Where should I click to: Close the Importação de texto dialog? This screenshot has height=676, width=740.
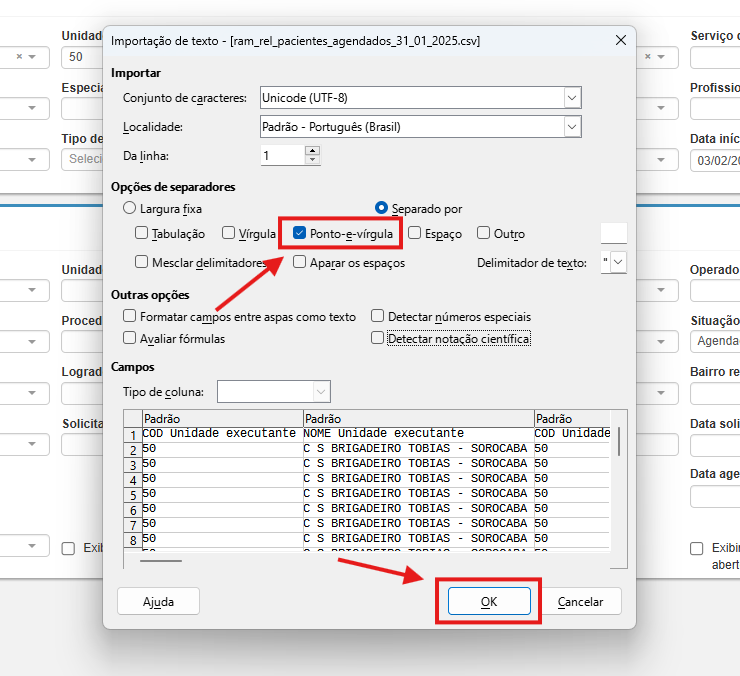620,41
